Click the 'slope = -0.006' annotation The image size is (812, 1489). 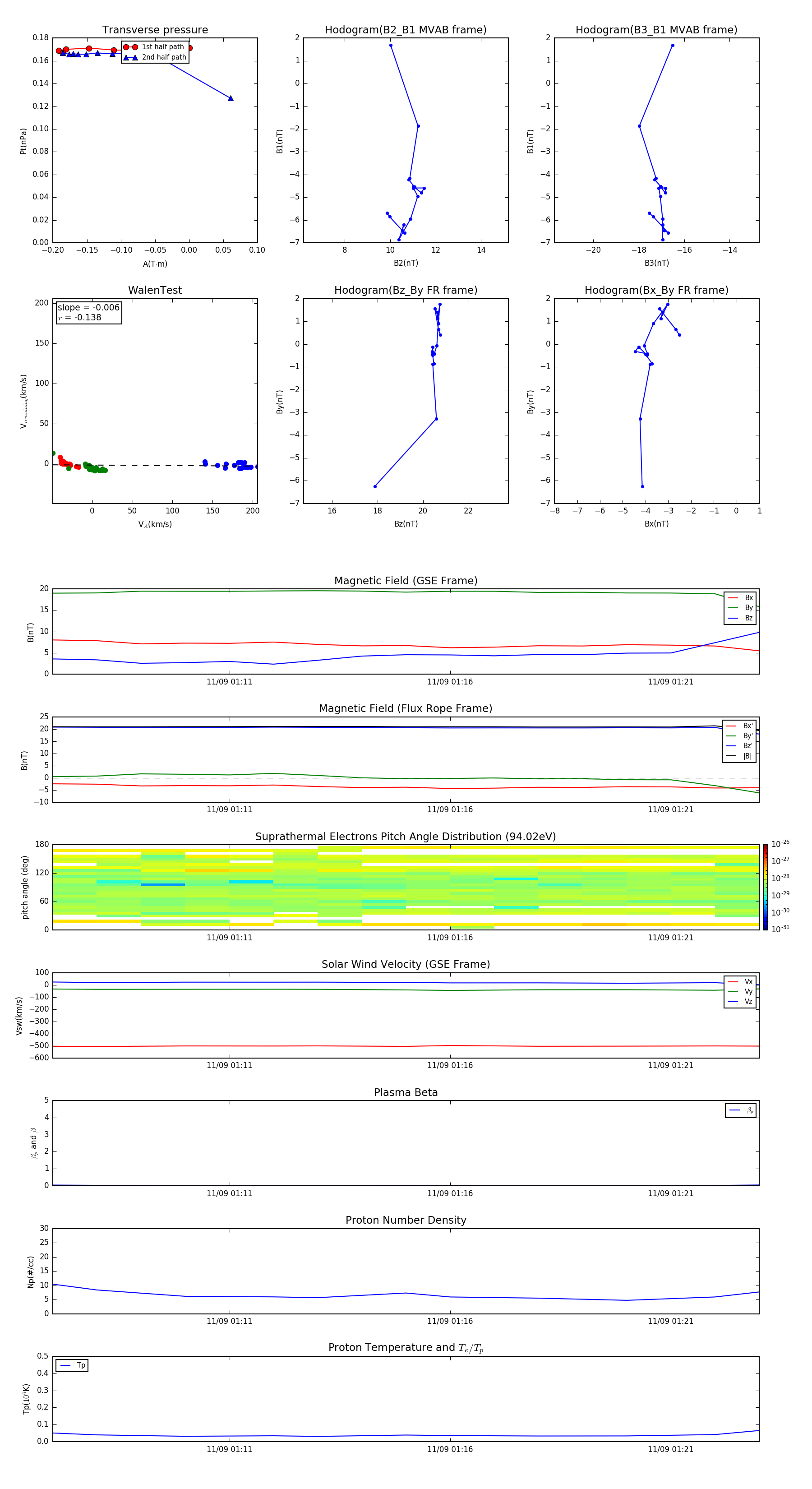pyautogui.click(x=88, y=308)
